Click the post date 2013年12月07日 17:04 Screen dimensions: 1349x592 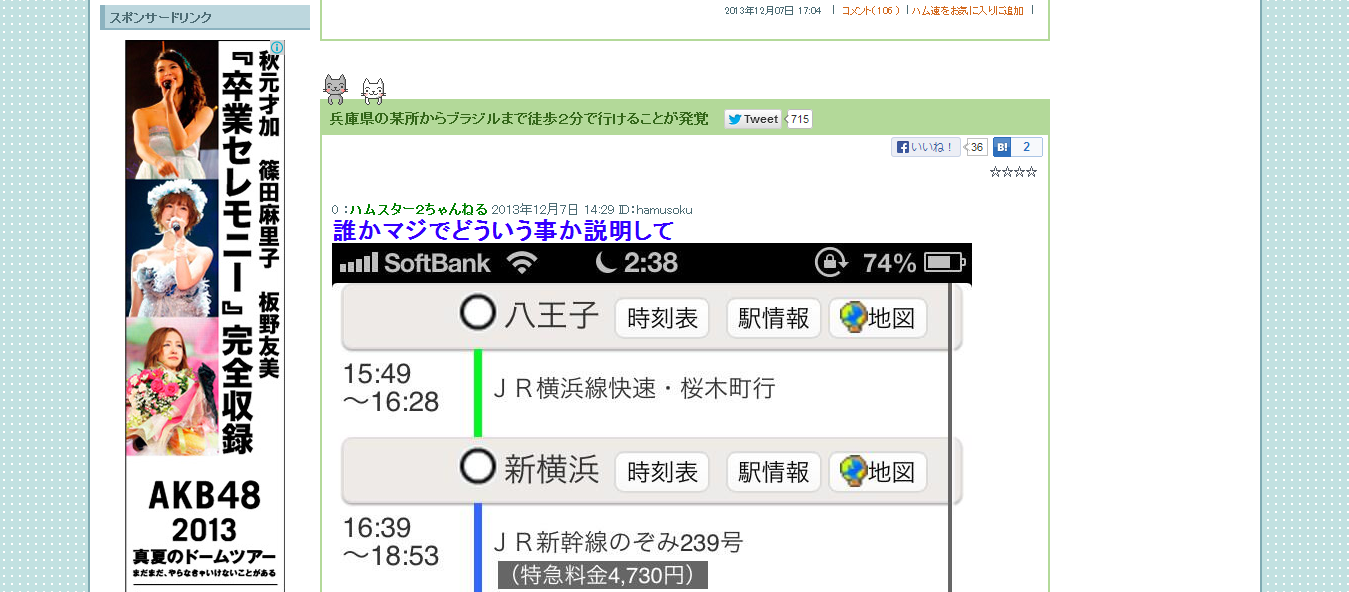tap(772, 11)
